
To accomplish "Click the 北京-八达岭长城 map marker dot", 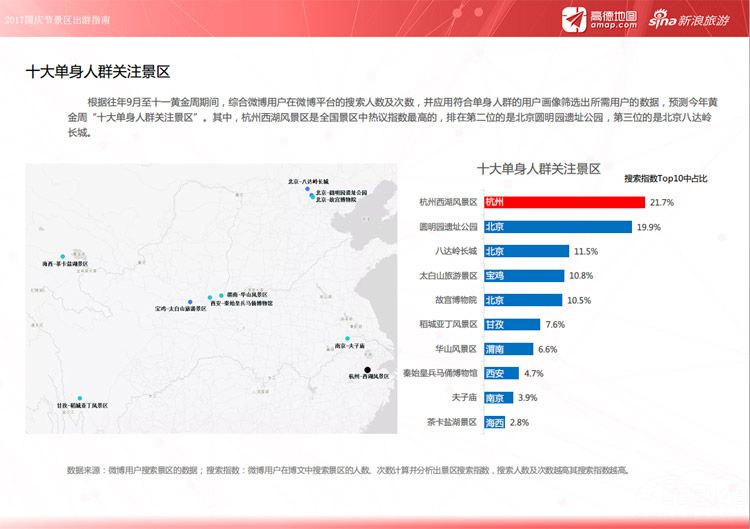I will [307, 189].
